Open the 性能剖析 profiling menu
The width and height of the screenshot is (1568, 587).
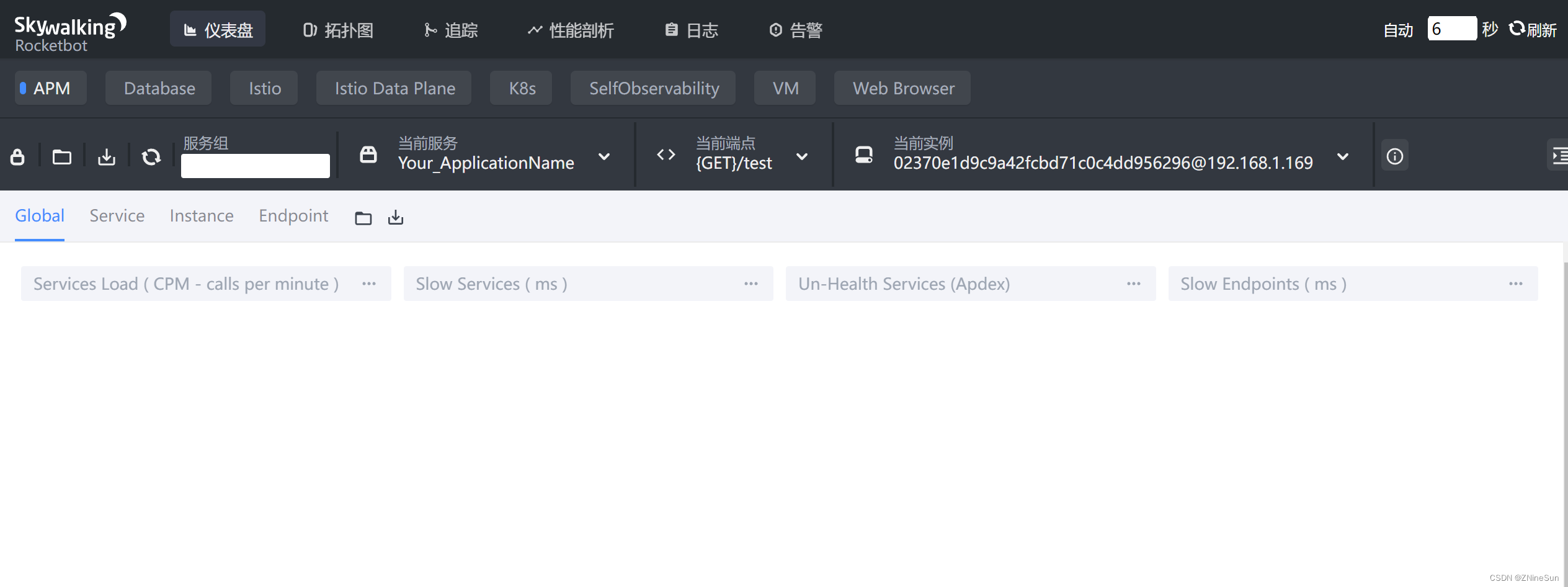(571, 30)
